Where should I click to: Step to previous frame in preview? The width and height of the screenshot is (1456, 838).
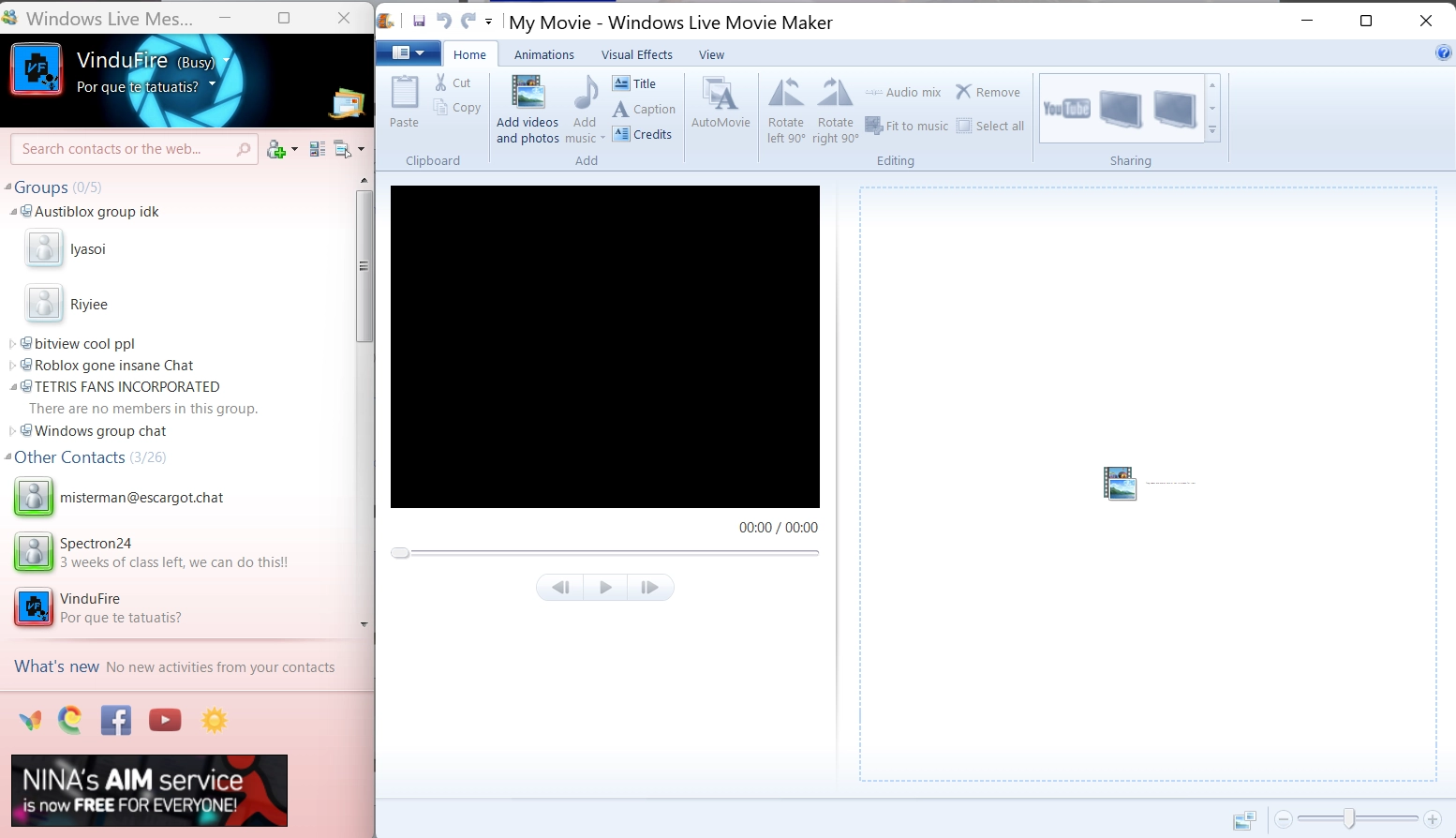pos(560,588)
